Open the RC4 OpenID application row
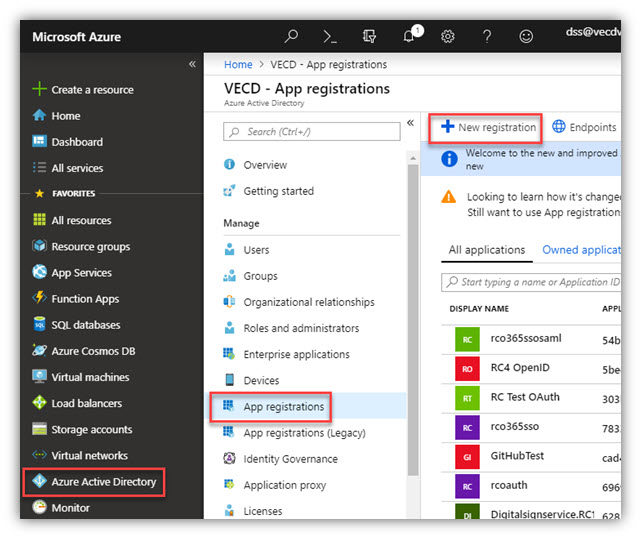 tap(531, 368)
